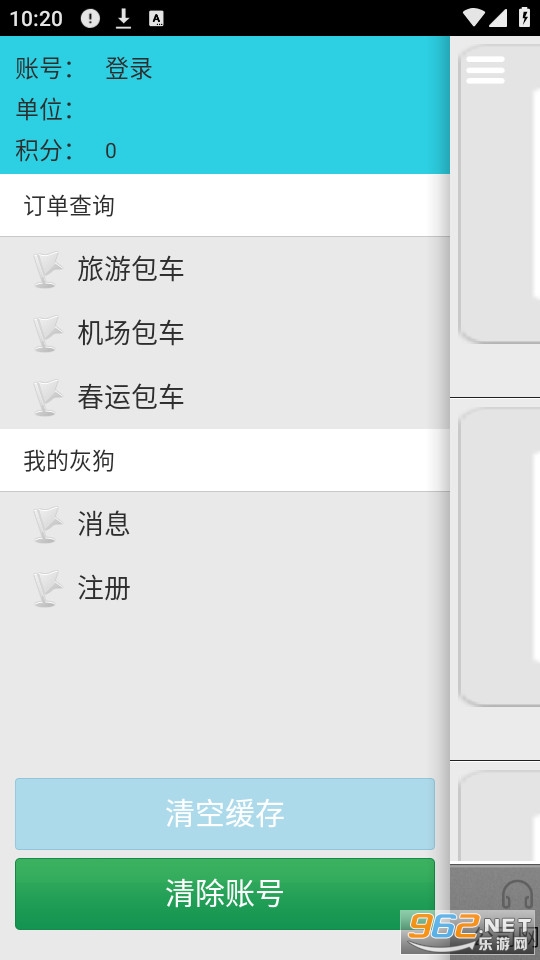Open the 旅游包车 orders entry
This screenshot has height=960, width=540.
click(x=225, y=269)
